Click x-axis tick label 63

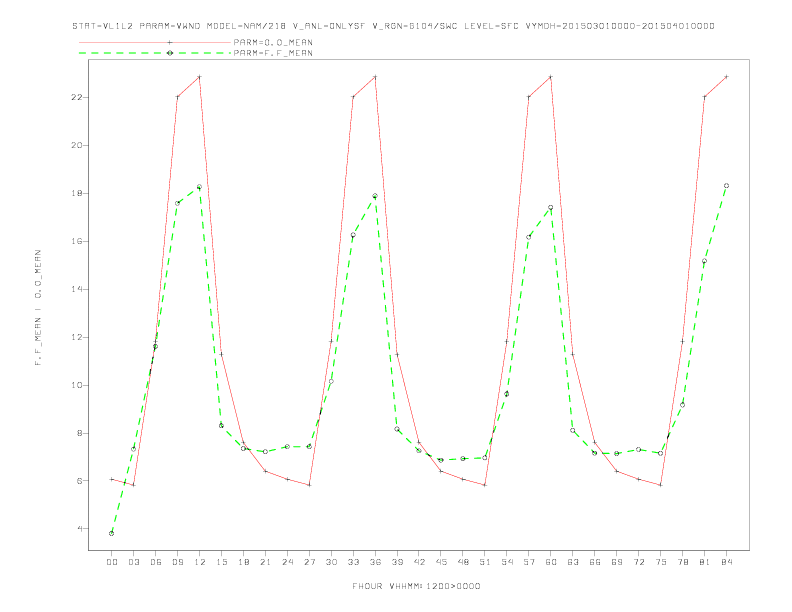573,562
